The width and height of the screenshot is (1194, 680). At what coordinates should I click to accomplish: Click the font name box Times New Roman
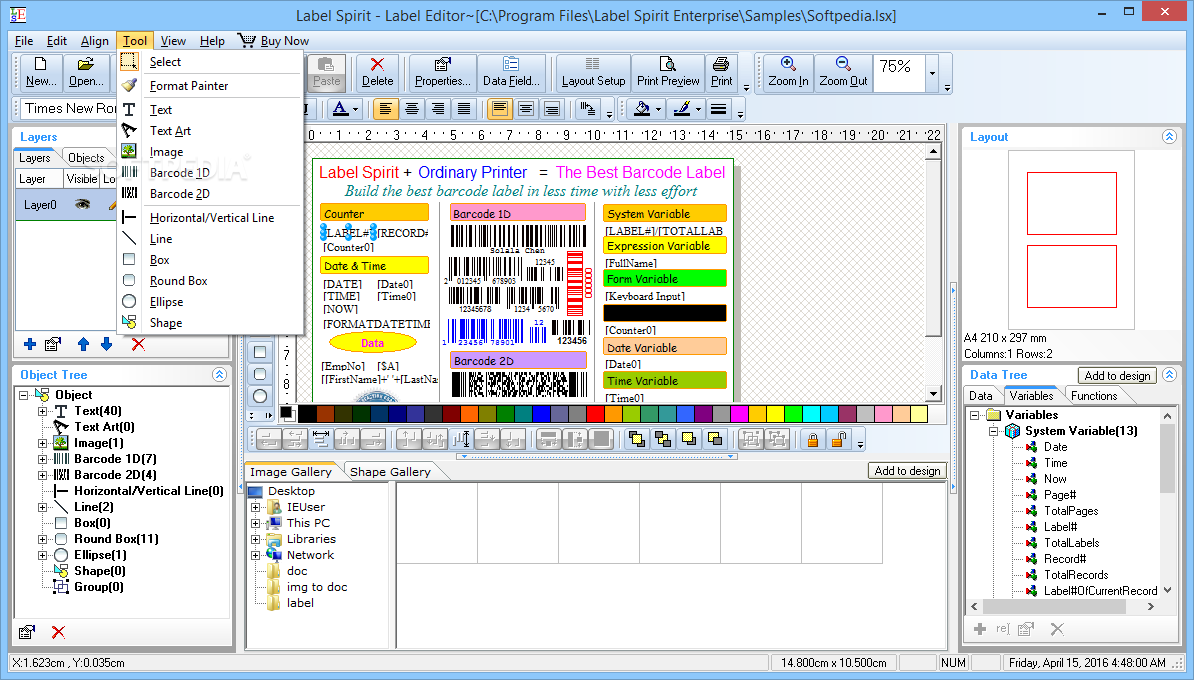point(69,109)
